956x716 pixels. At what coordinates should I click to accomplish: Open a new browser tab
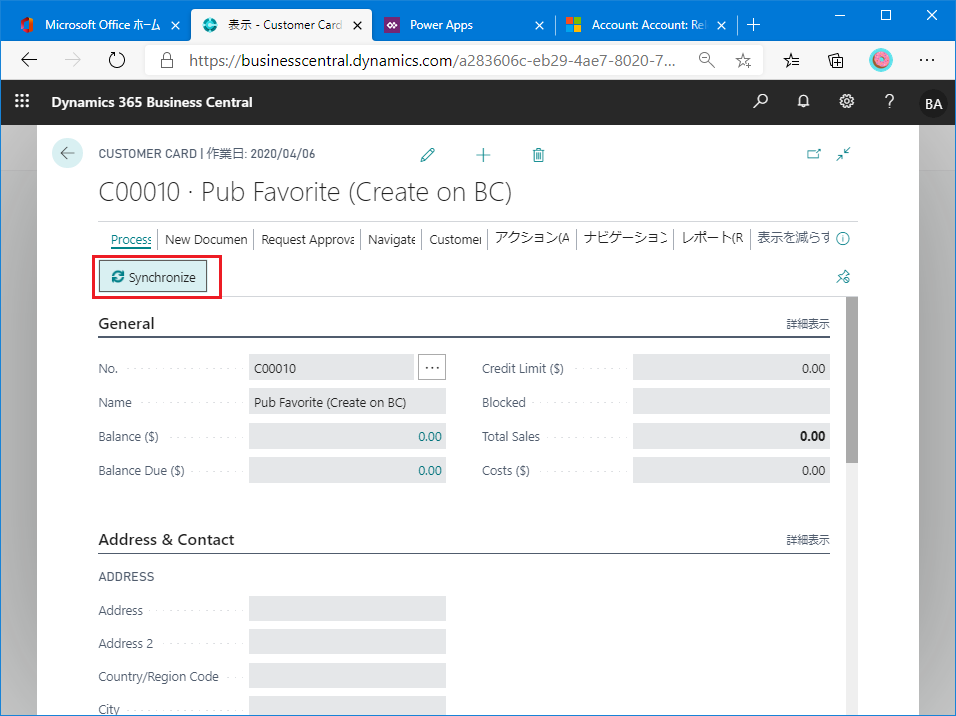[754, 24]
